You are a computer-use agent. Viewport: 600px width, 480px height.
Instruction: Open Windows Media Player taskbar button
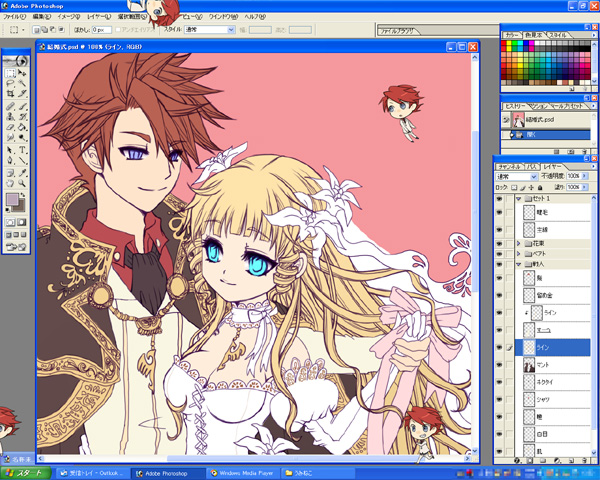(243, 473)
